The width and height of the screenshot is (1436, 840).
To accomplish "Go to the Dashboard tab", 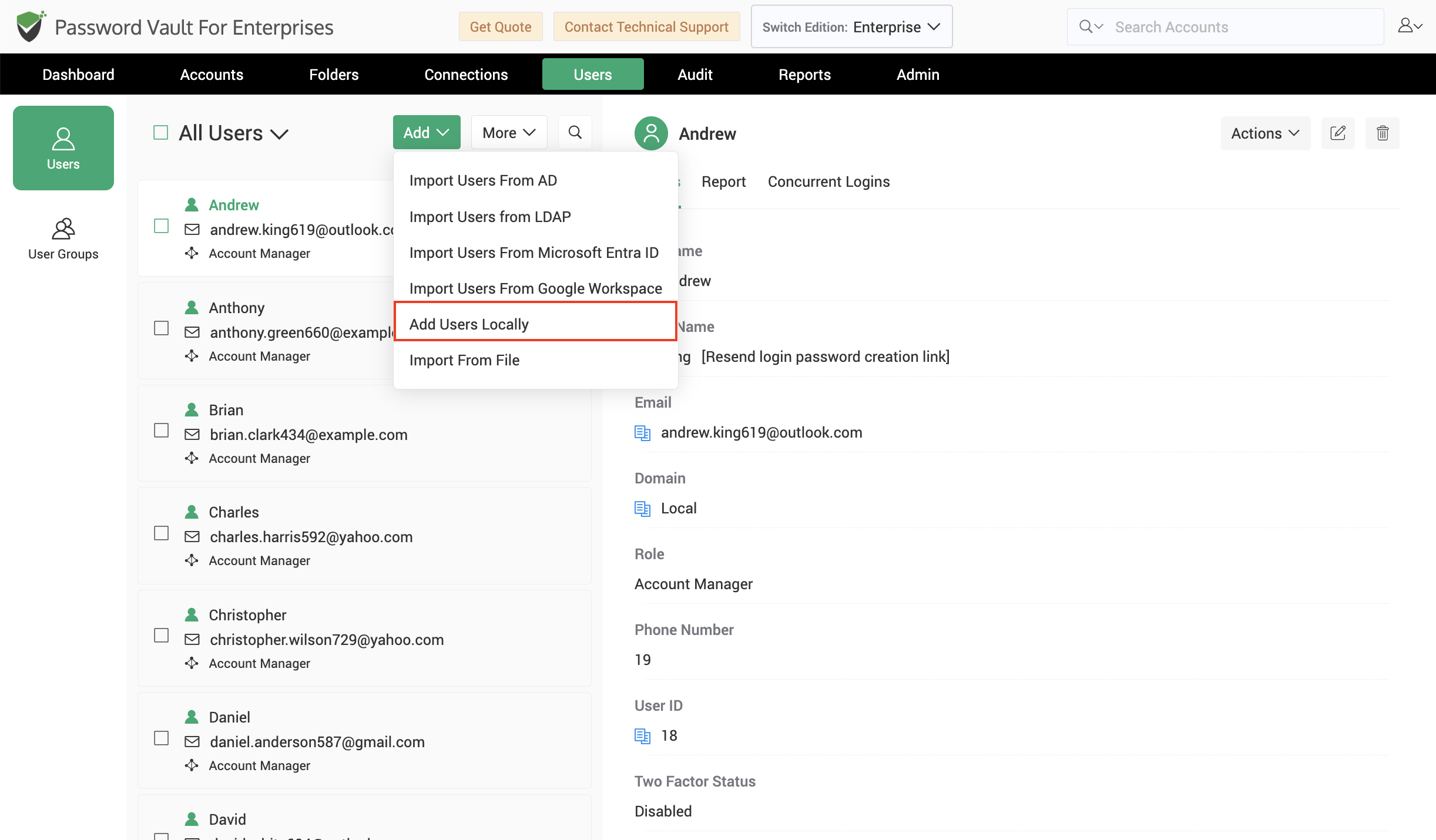I will tap(78, 75).
